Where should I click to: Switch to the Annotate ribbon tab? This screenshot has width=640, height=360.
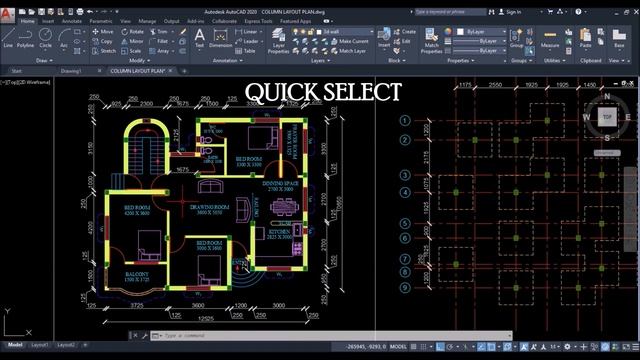pos(71,21)
